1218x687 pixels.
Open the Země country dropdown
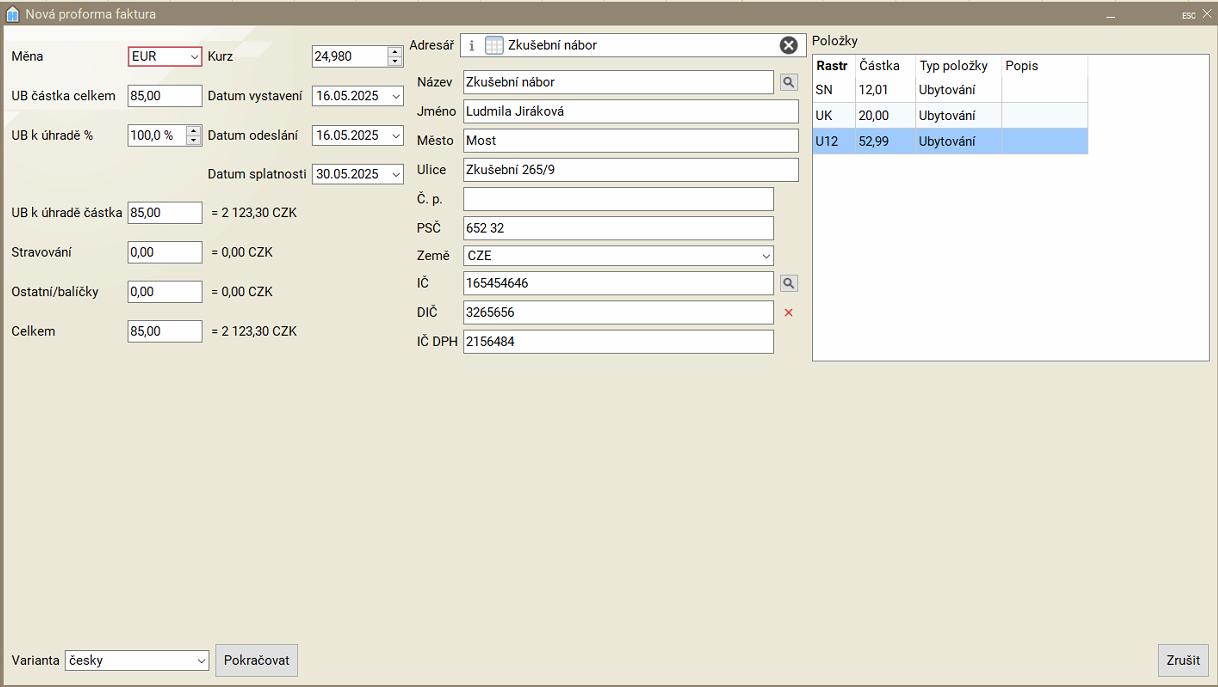pos(765,256)
